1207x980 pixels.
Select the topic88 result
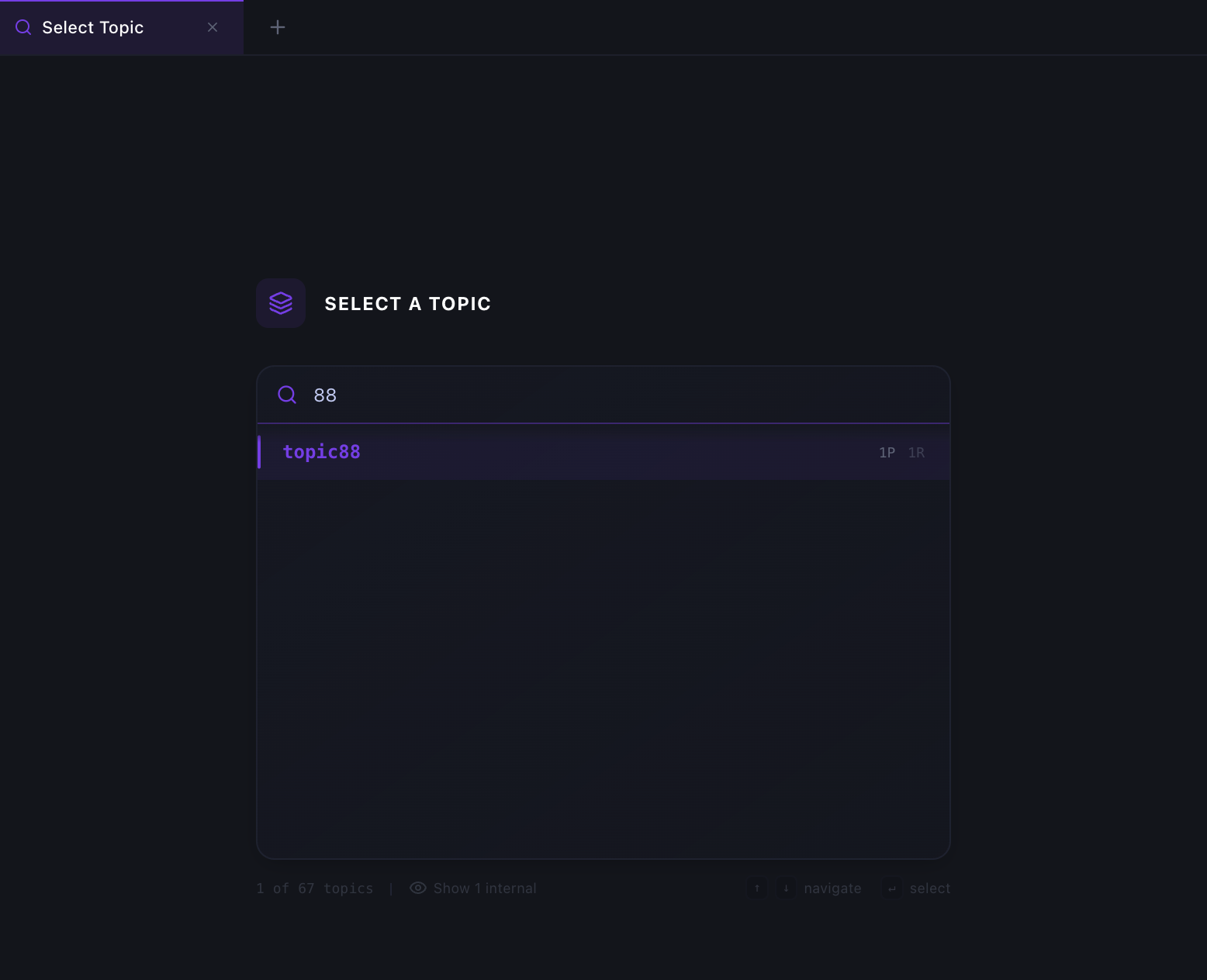point(603,452)
